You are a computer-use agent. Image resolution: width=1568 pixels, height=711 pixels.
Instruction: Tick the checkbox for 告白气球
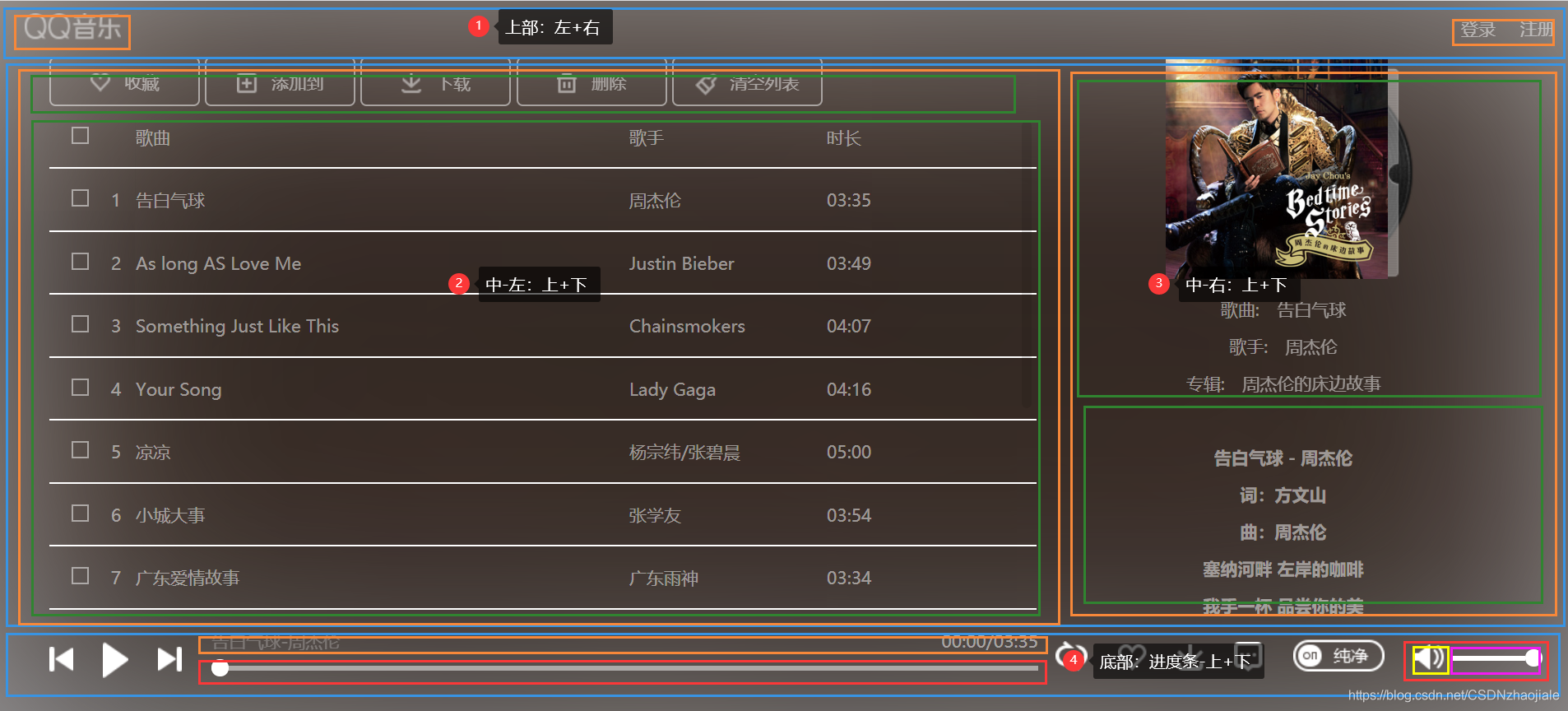80,198
